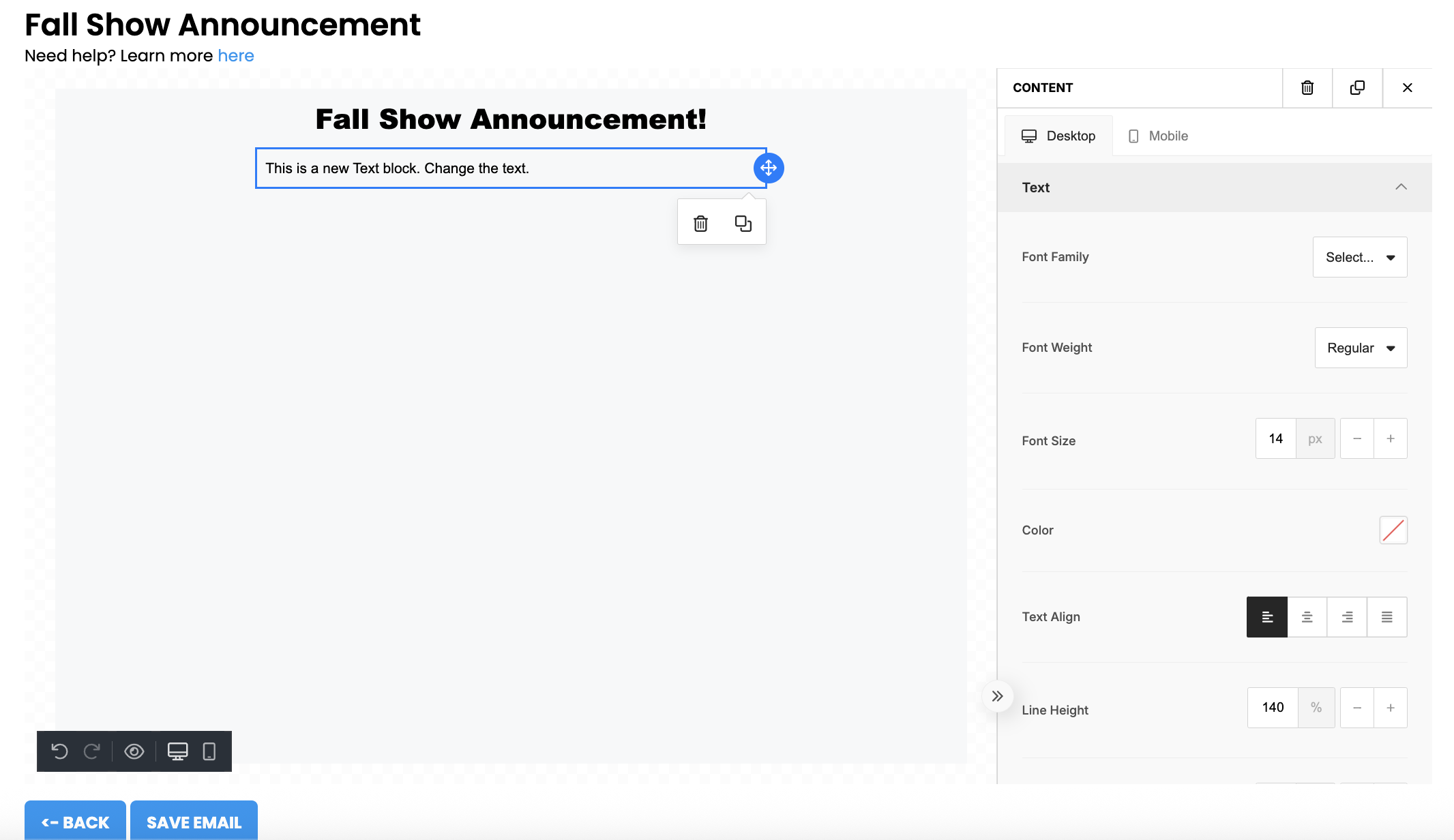Click trash icon in CONTENT panel header
Viewport: 1454px width, 840px height.
pos(1307,88)
